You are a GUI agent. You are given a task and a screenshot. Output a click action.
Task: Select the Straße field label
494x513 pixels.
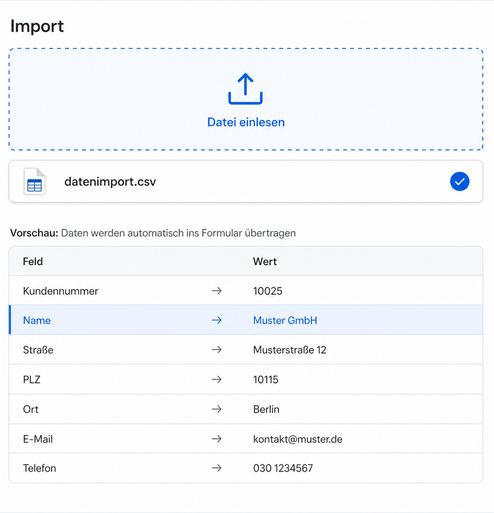click(38, 350)
